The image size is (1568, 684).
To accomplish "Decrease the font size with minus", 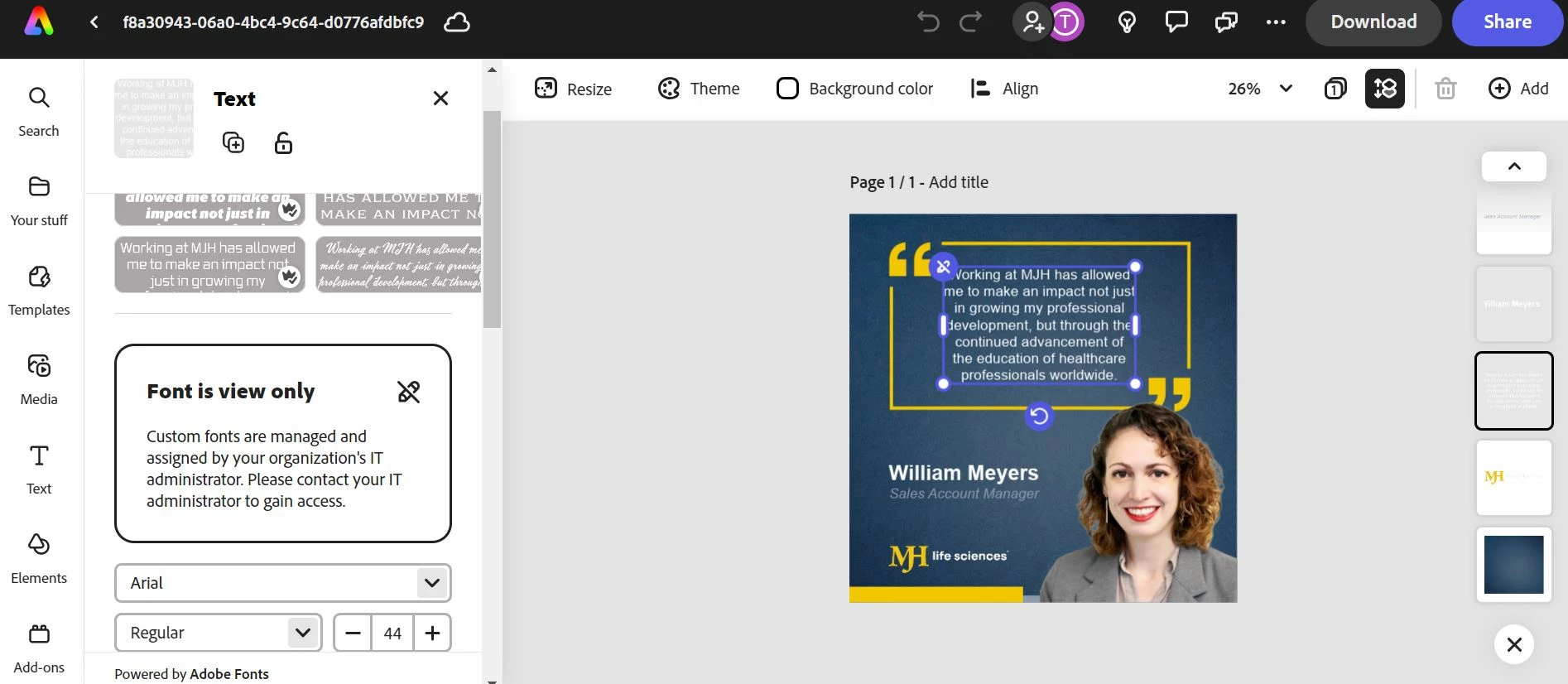I will click(353, 633).
